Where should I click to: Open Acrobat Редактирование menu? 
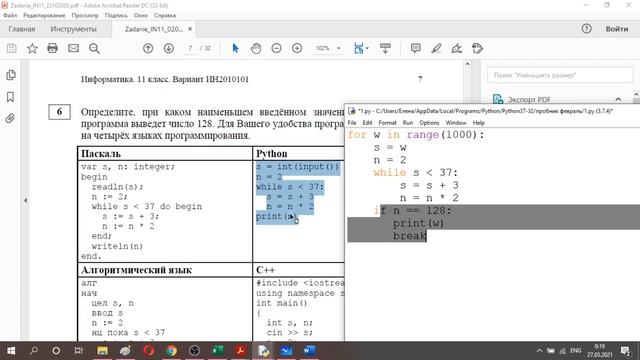[x=44, y=16]
